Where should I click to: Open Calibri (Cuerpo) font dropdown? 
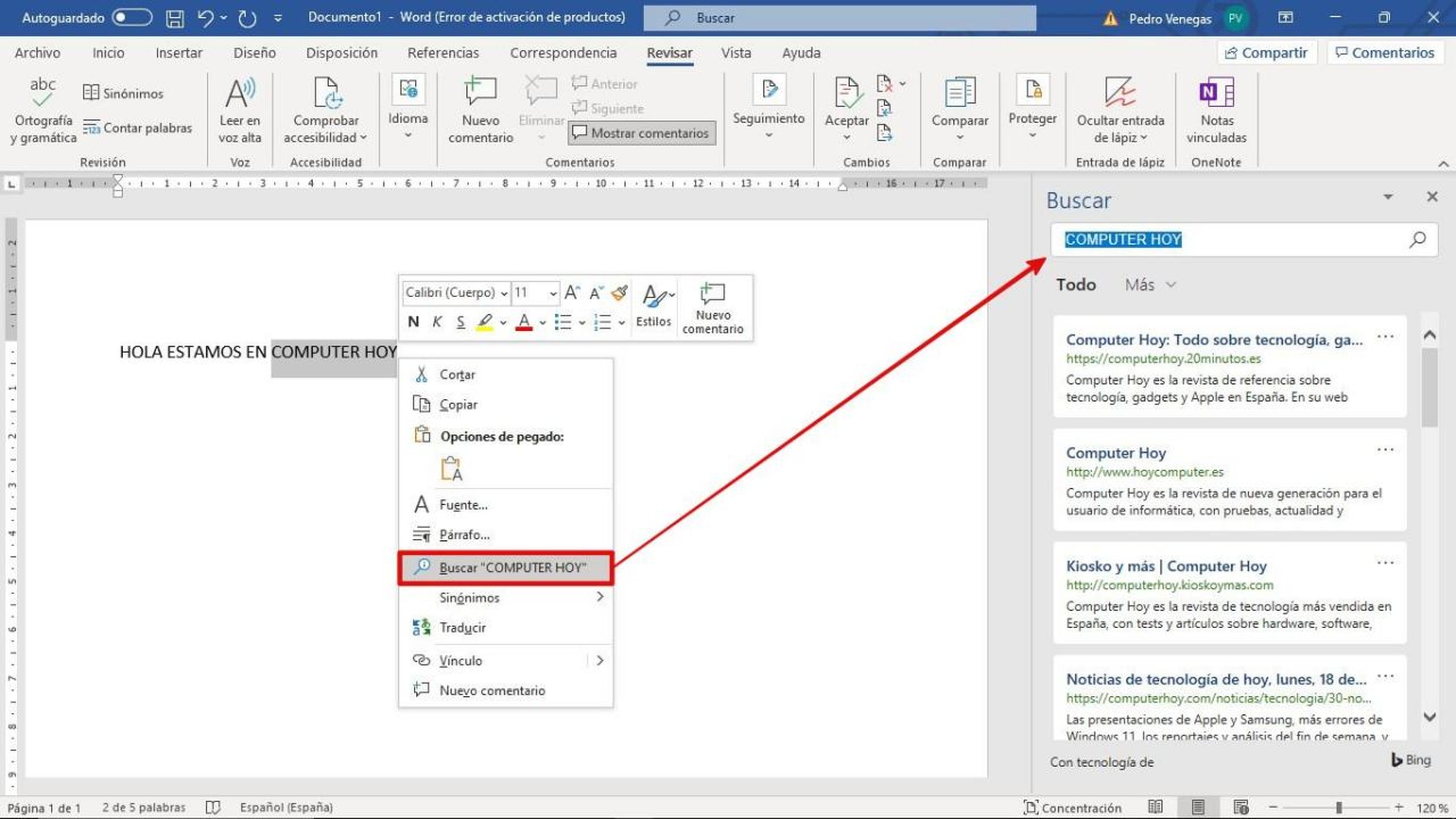(504, 293)
